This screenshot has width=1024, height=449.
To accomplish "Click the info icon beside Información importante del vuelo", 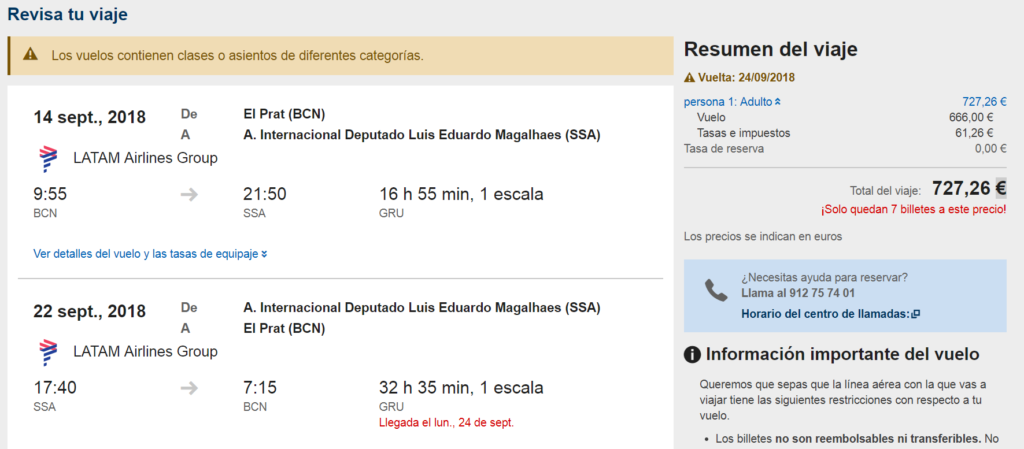I will 692,355.
